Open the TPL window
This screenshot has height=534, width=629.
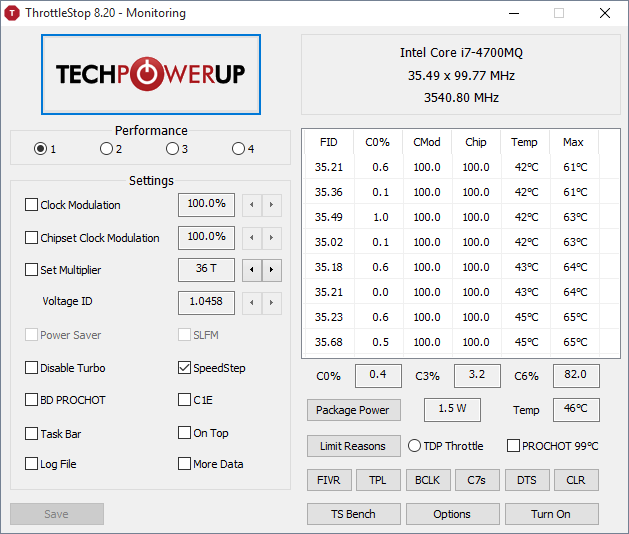(x=378, y=480)
